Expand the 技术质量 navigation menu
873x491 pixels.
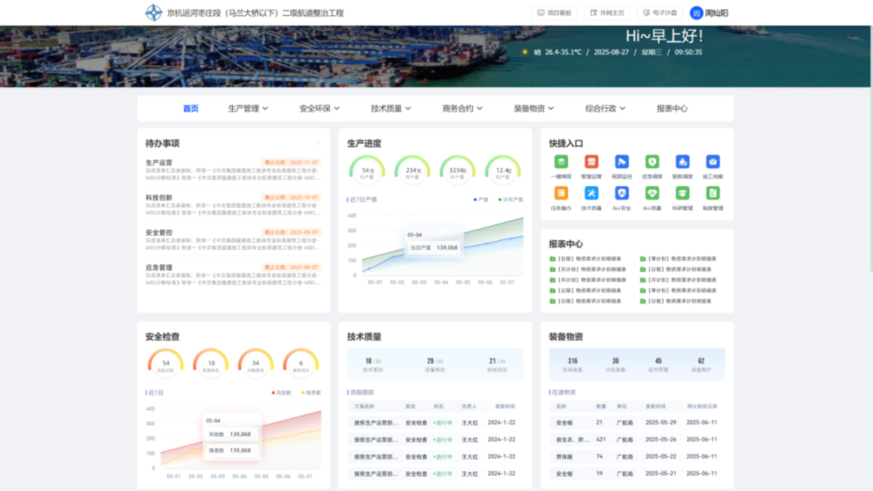coord(391,109)
